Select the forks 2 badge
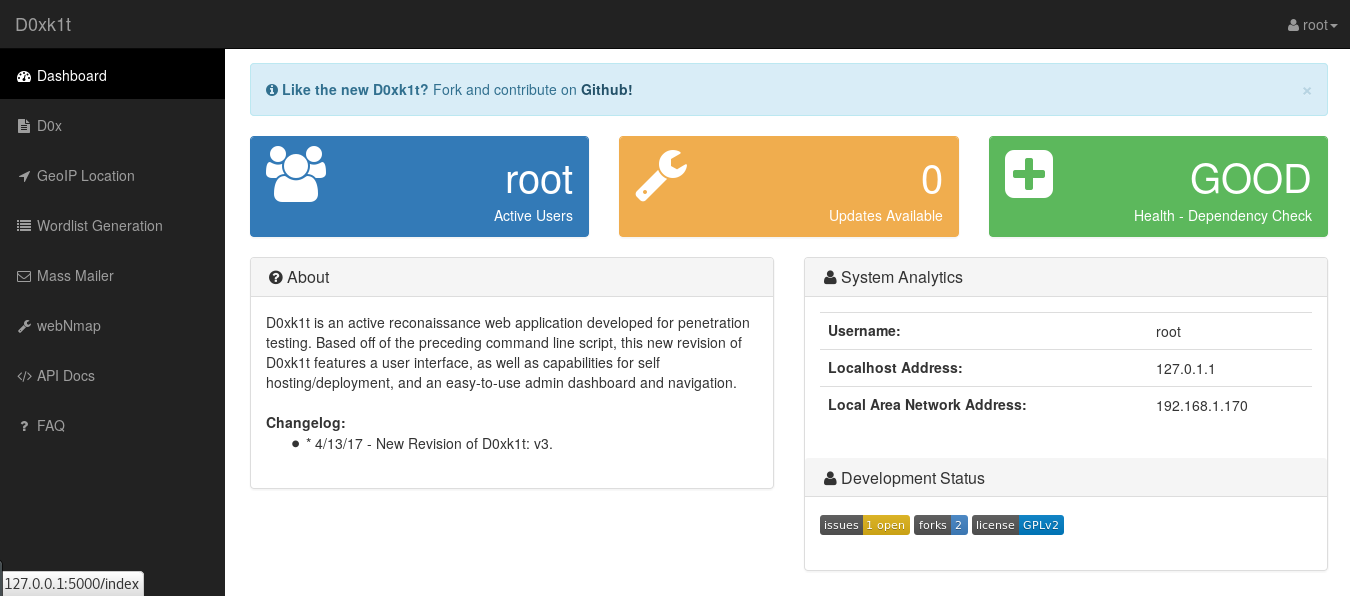Image resolution: width=1350 pixels, height=596 pixels. tap(940, 524)
